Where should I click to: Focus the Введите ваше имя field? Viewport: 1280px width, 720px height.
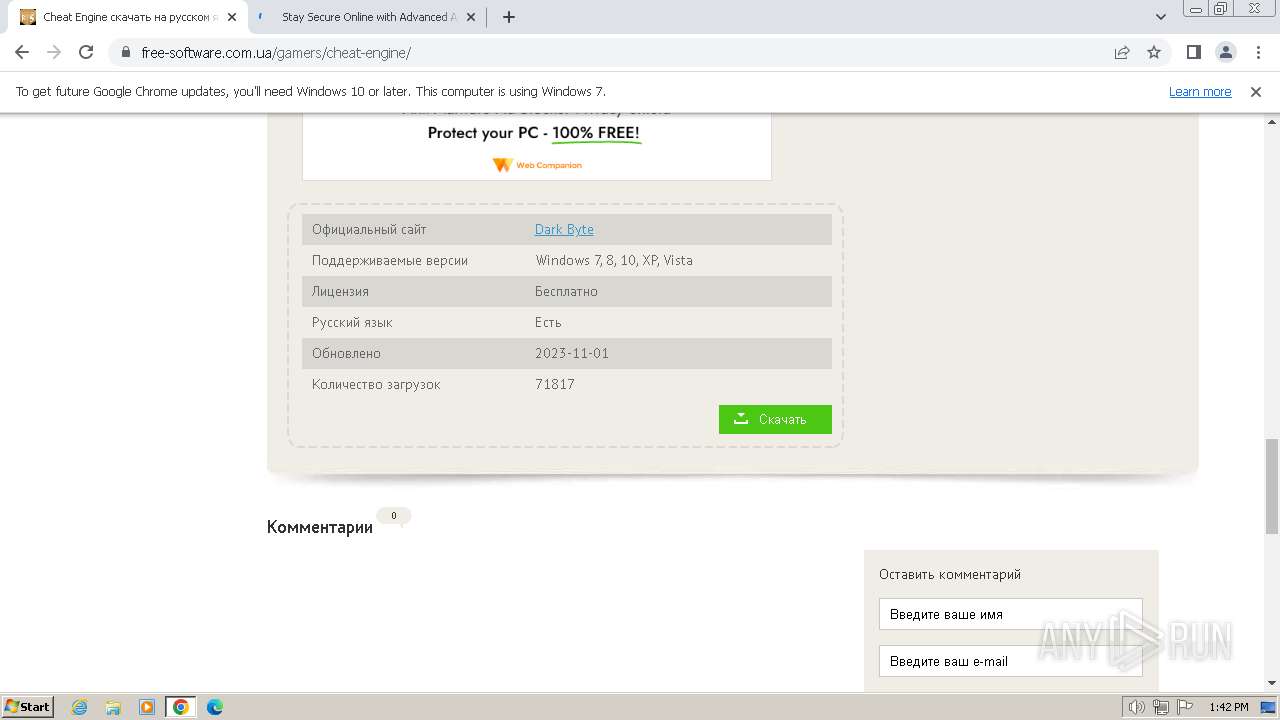tap(1010, 614)
